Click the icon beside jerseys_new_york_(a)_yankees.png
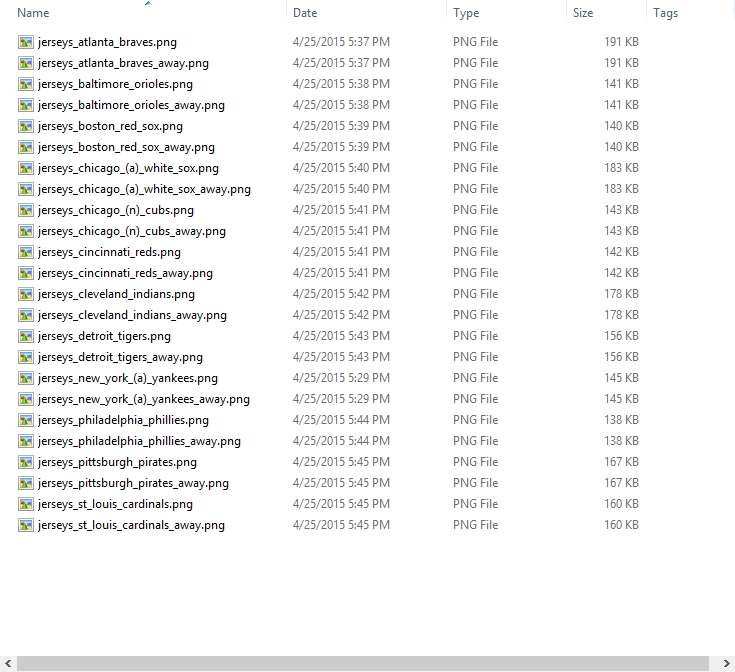This screenshot has width=735, height=672. tap(26, 378)
